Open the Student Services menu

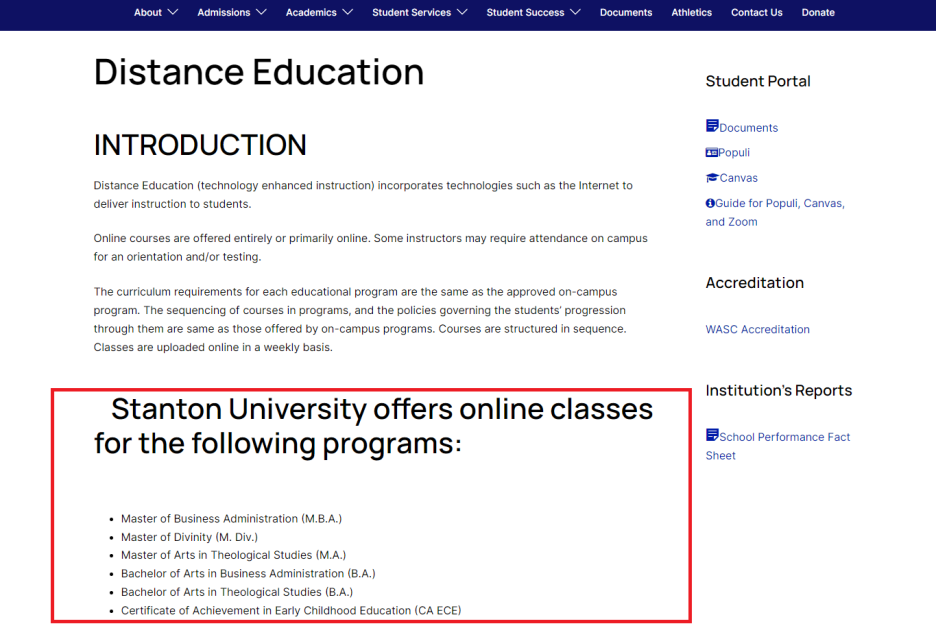coord(411,13)
